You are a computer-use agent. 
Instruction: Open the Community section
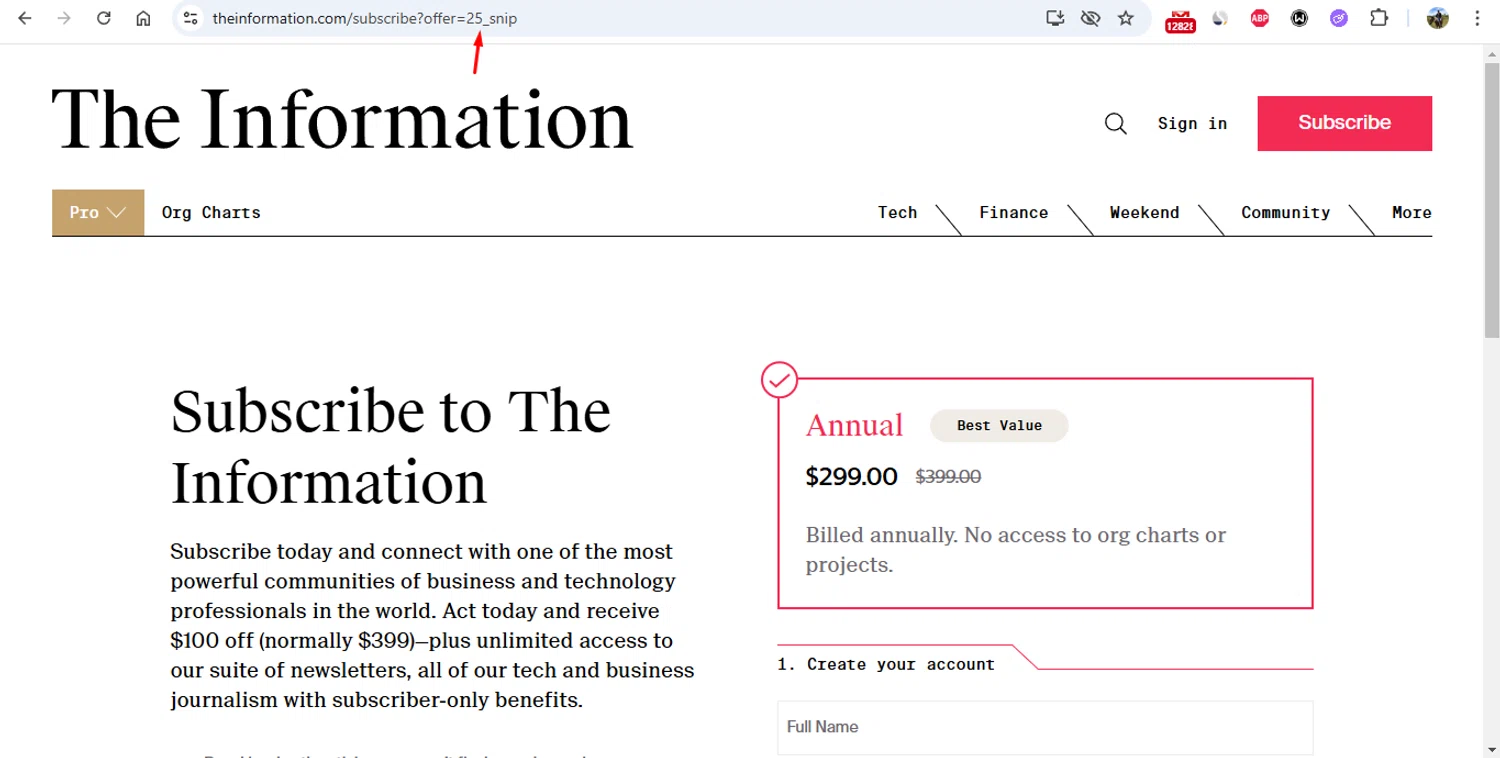tap(1285, 213)
